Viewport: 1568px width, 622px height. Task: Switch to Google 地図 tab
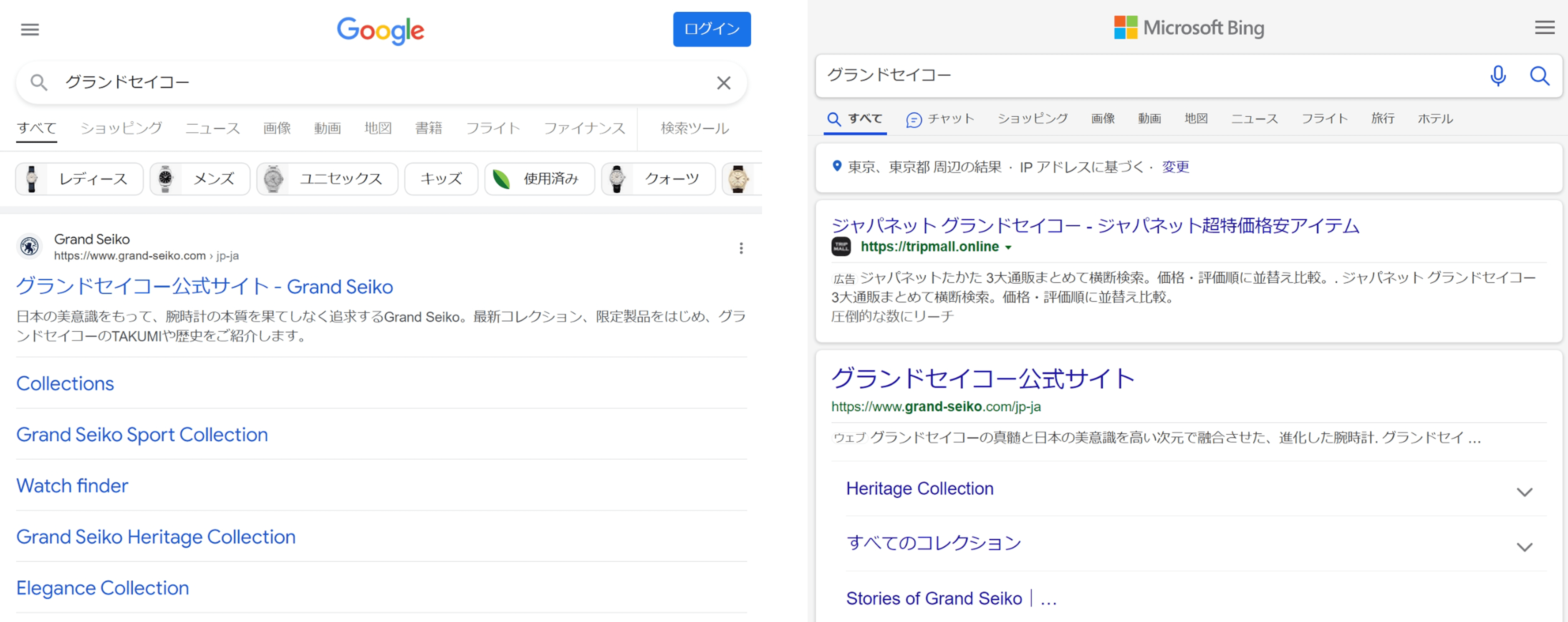pos(378,128)
